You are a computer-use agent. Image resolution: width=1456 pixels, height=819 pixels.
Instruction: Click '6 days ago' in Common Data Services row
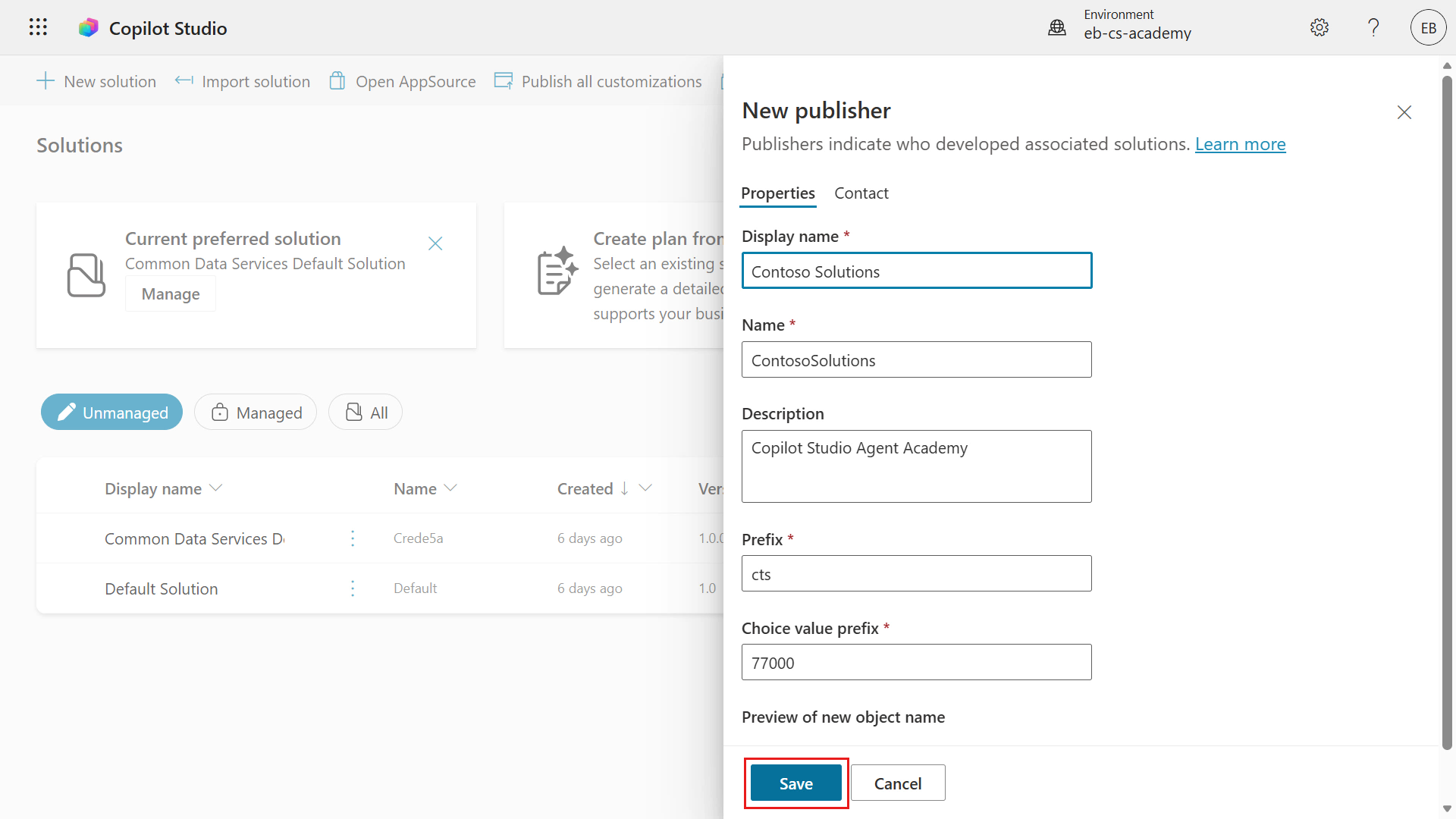click(x=590, y=538)
